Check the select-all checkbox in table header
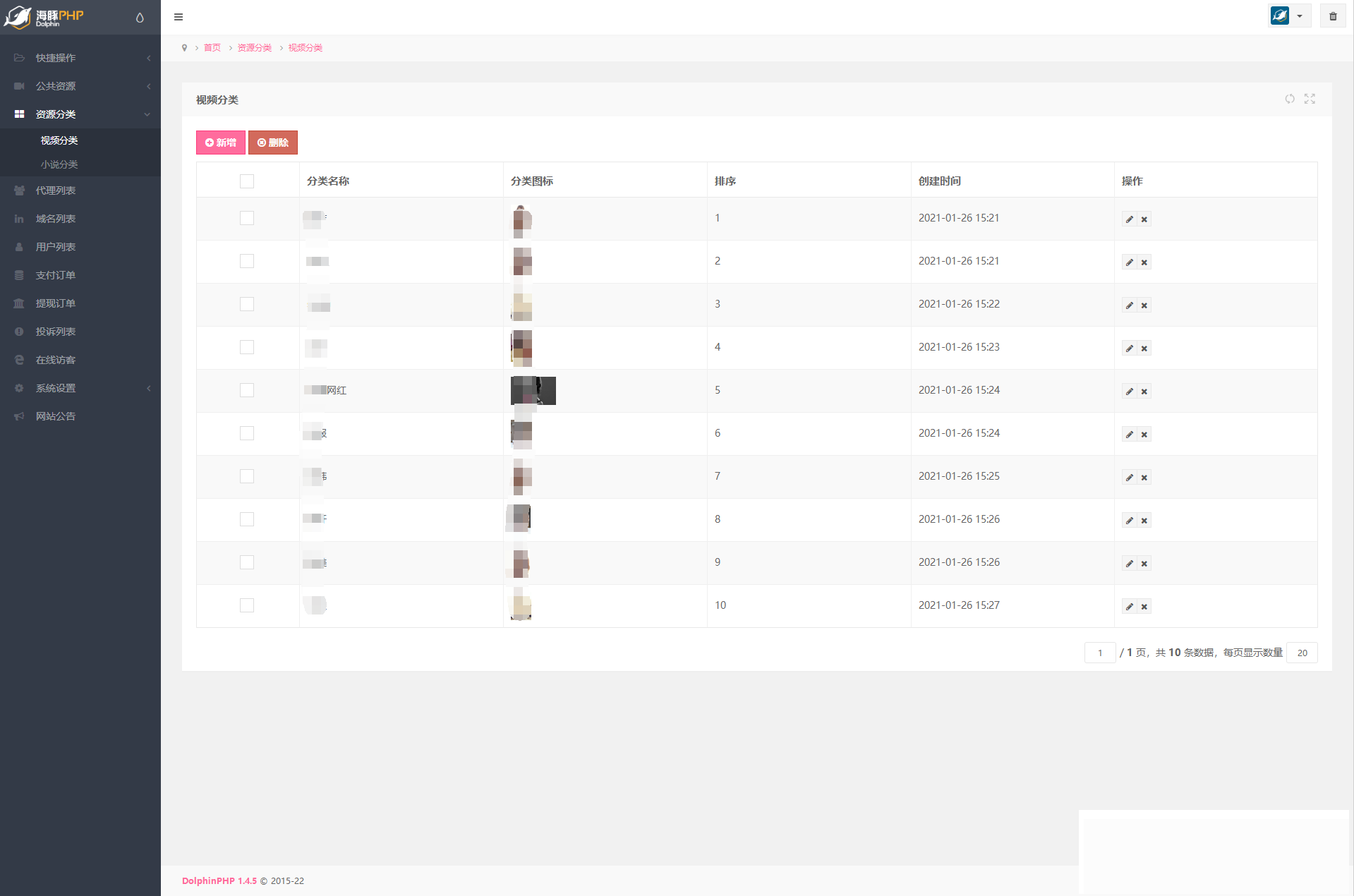 click(247, 181)
